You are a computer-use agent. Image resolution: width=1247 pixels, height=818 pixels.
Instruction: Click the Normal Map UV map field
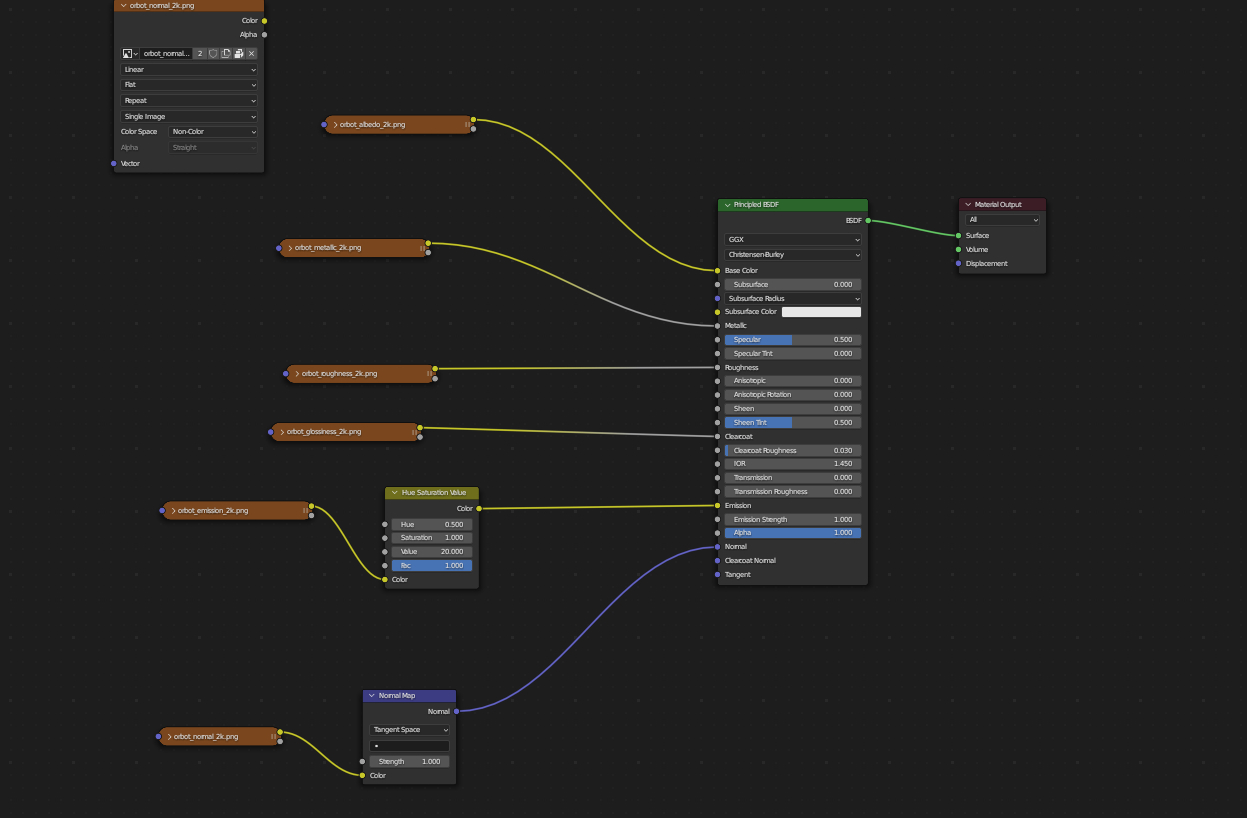pos(410,746)
